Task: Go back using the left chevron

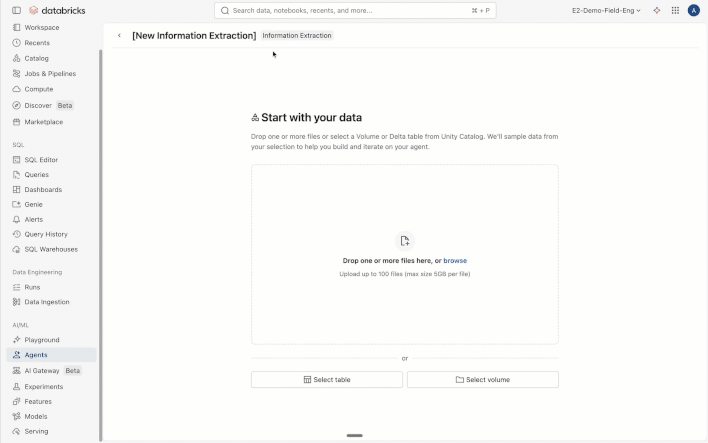Action: 119,35
